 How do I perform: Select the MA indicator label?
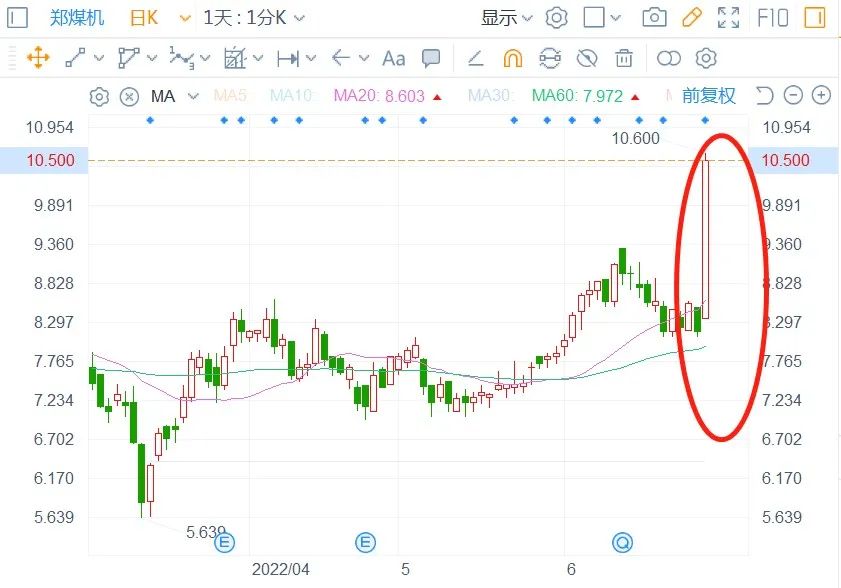click(163, 96)
